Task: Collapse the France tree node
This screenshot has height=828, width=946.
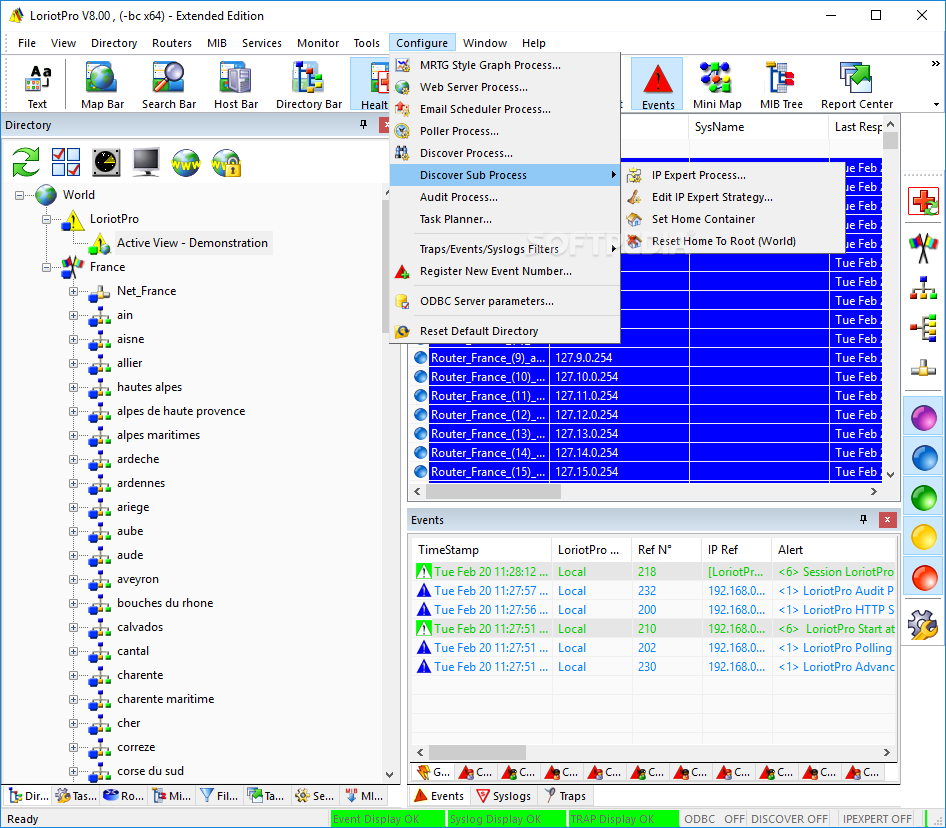Action: (46, 267)
